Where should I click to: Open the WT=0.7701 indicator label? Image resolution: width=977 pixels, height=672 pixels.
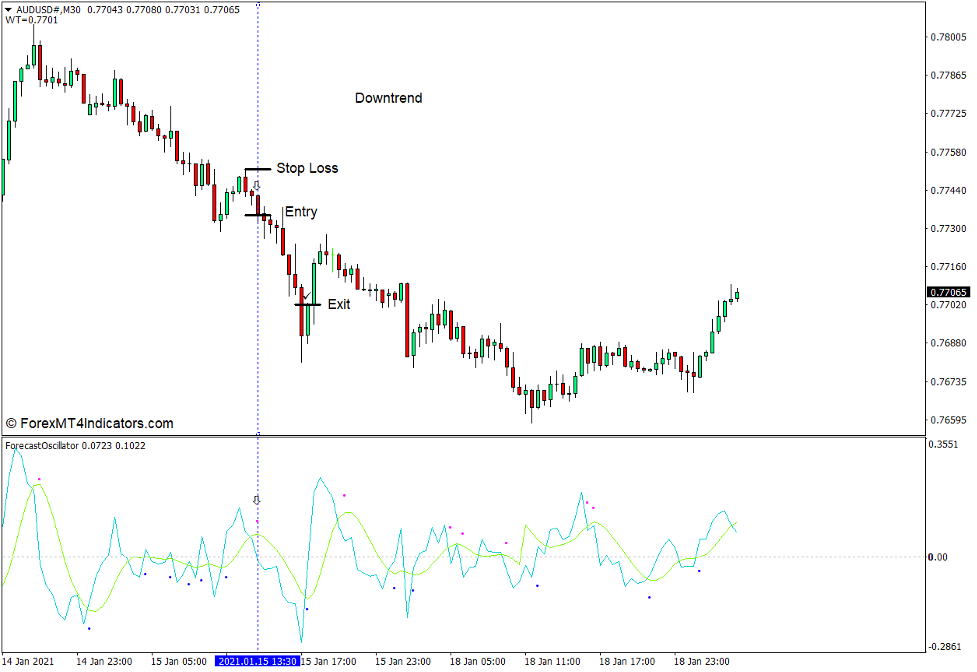tap(25, 18)
